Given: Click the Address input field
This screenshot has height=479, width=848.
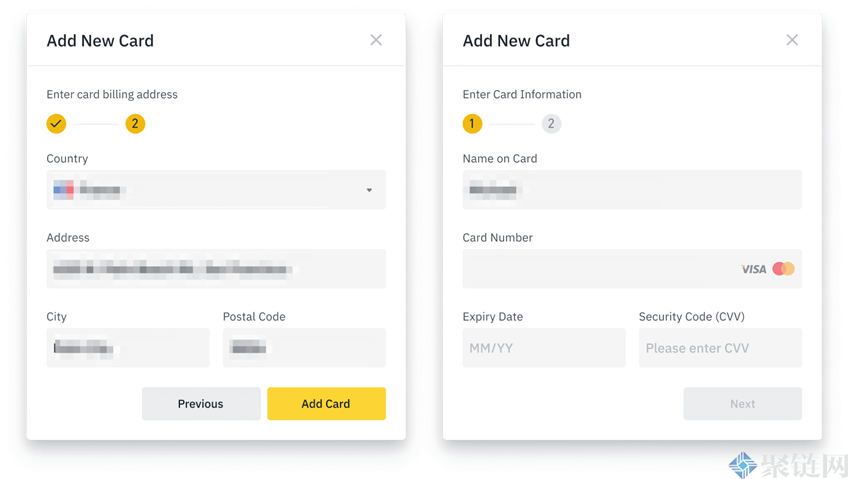Looking at the screenshot, I should [215, 269].
